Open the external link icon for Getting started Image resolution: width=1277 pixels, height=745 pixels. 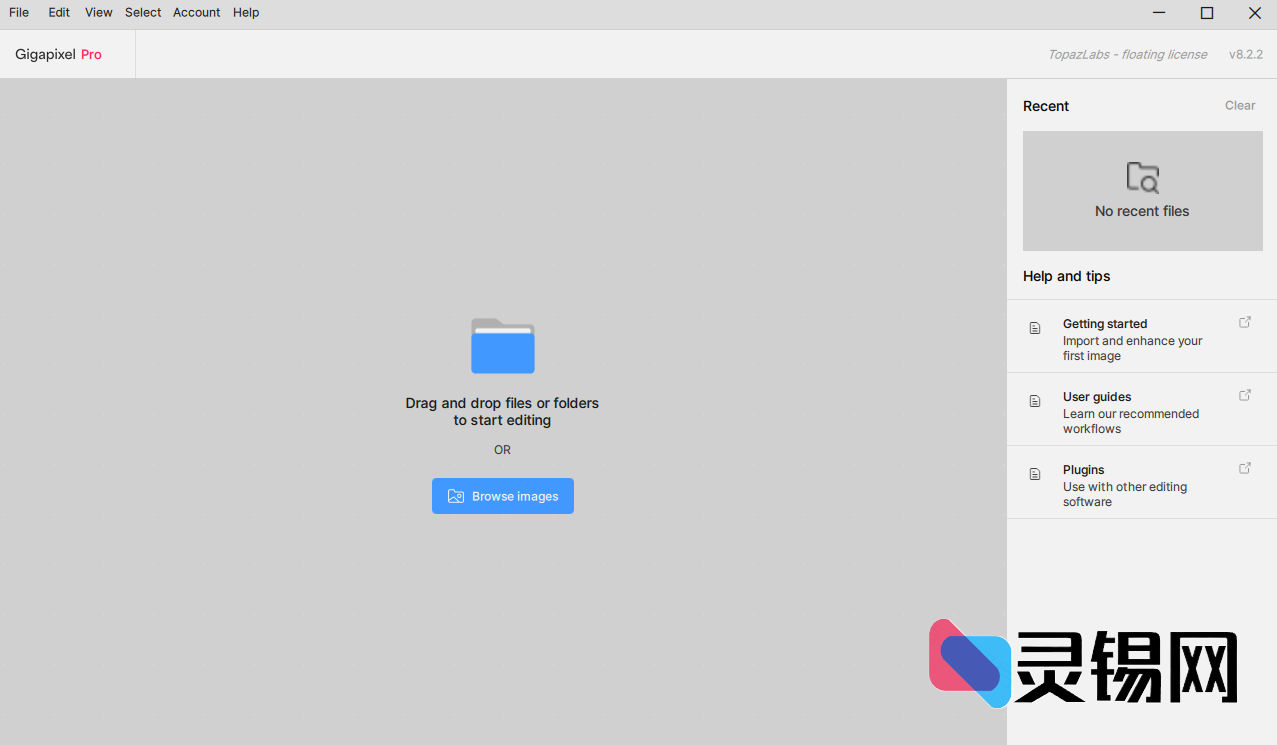point(1245,322)
